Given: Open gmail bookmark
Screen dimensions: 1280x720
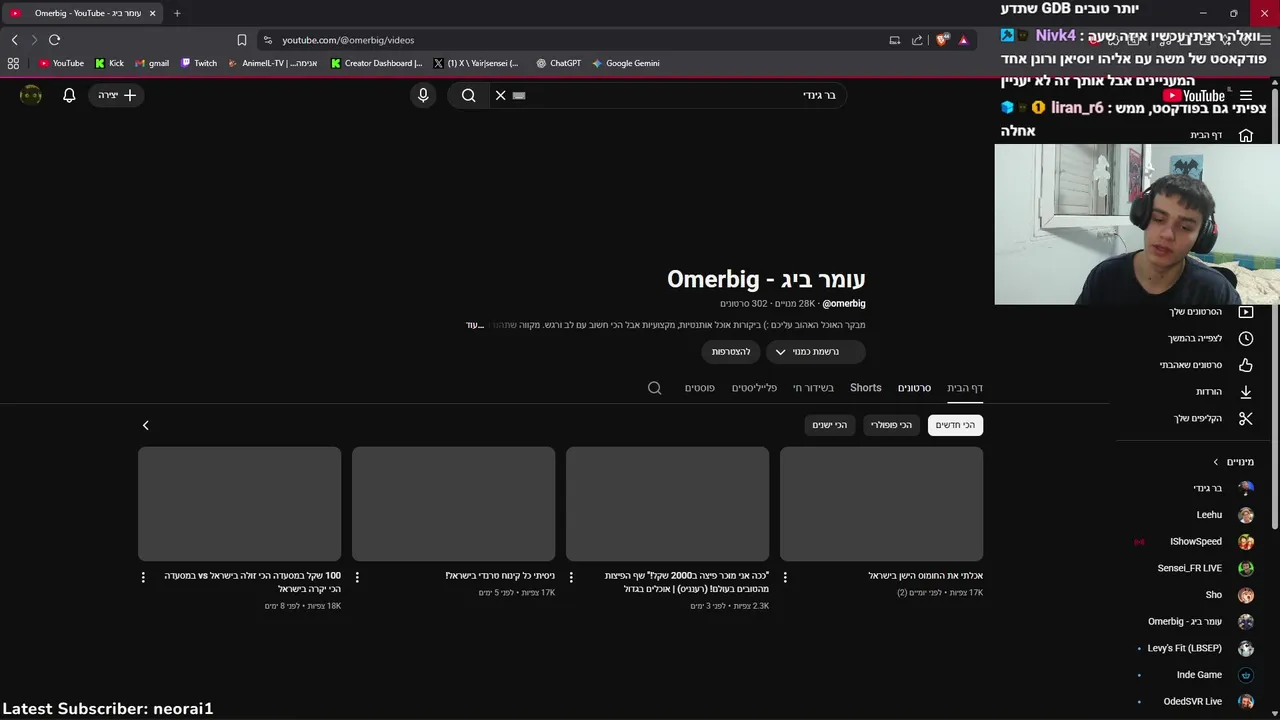Looking at the screenshot, I should pos(152,63).
